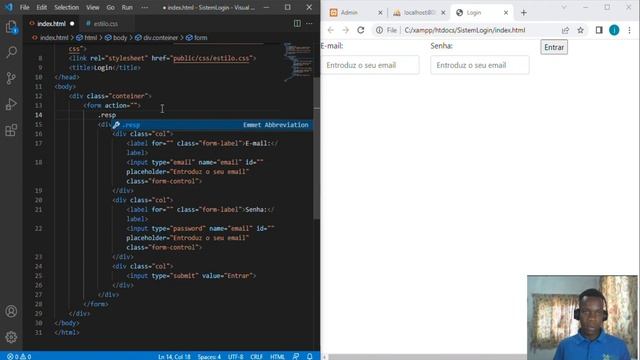Expand the overflow menu ellipsis in the menu bar
This screenshot has width=640, height=360.
(144, 7)
